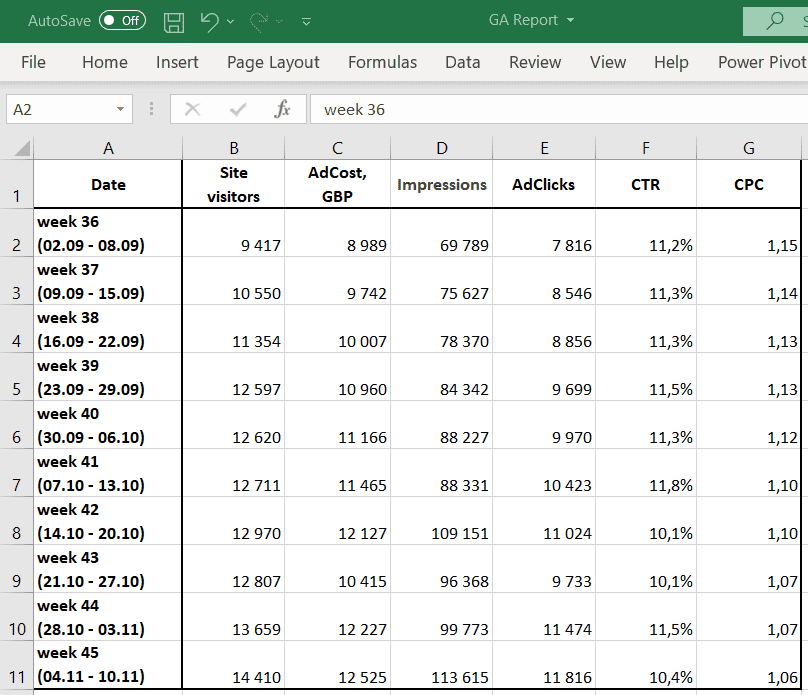Click the Site visitors header cell

233,184
